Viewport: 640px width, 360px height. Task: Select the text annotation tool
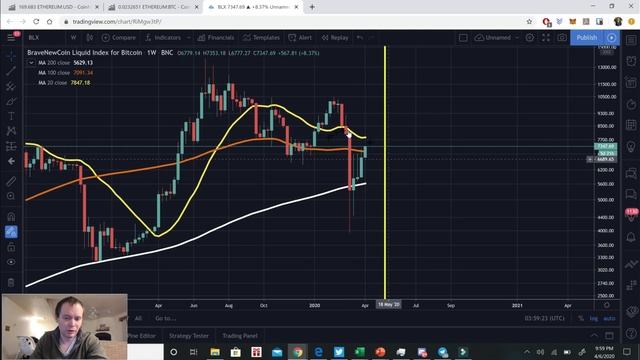pos(11,116)
